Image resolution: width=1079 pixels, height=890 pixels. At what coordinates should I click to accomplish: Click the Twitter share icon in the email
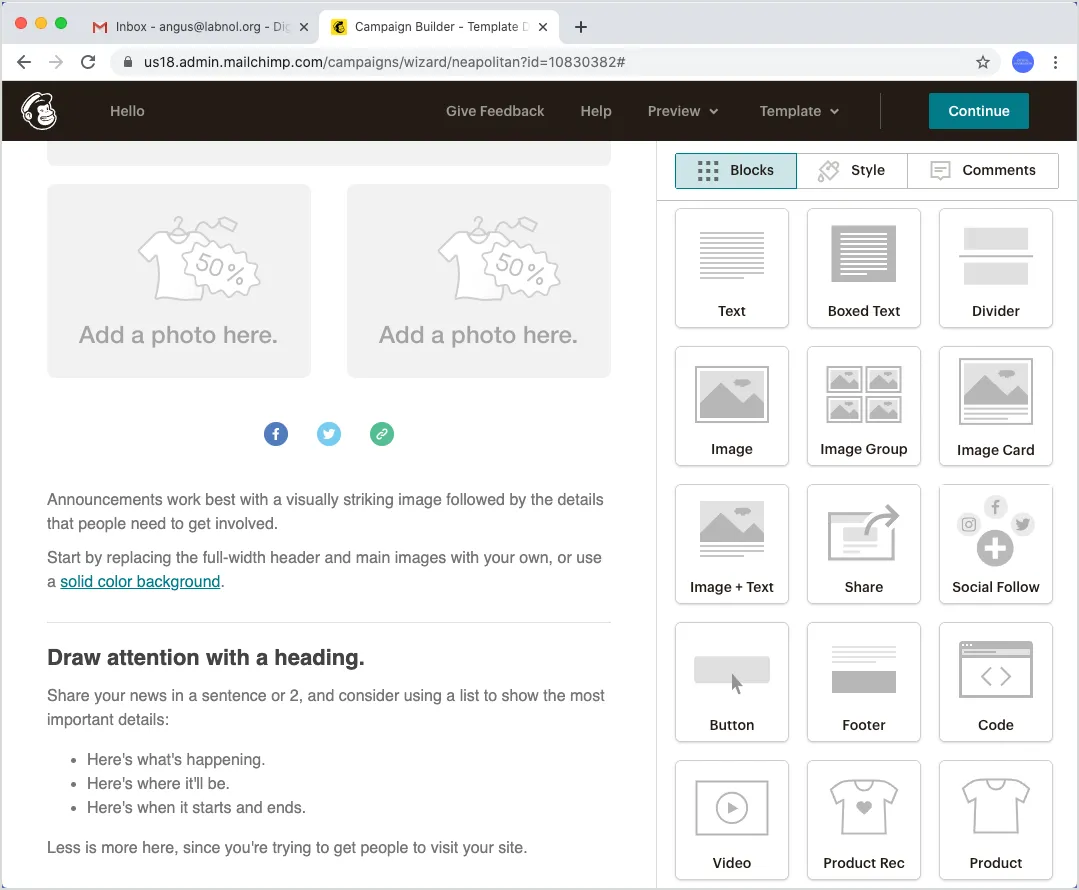tap(329, 433)
